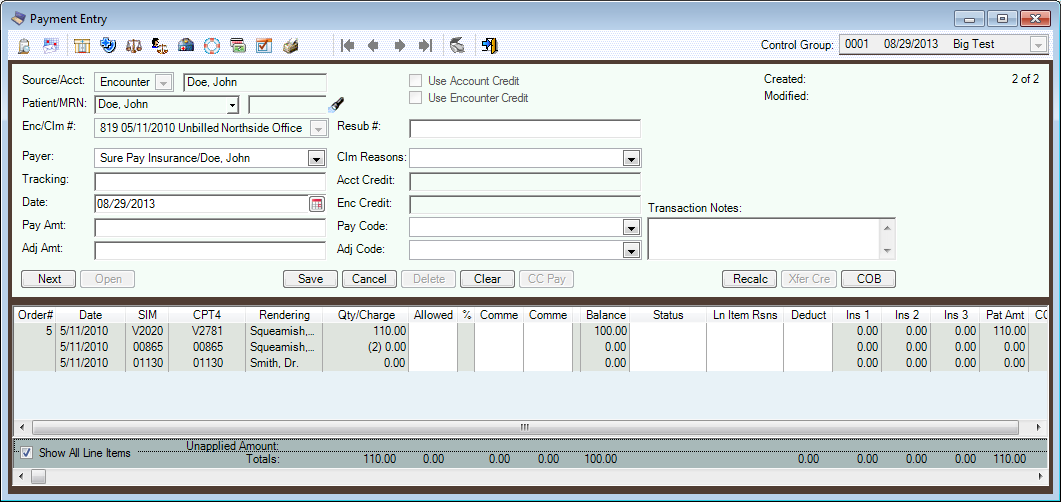Click the Save button
Viewport: 1061px width, 502px height.
310,279
